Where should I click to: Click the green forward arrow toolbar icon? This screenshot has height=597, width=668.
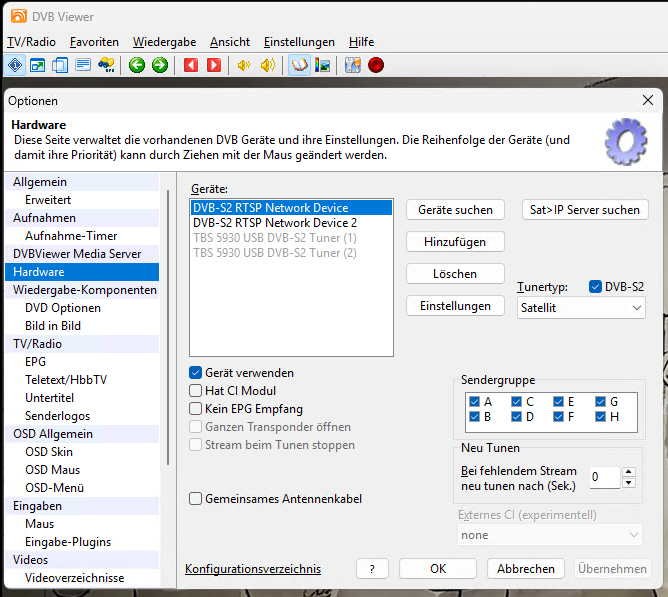(x=159, y=65)
